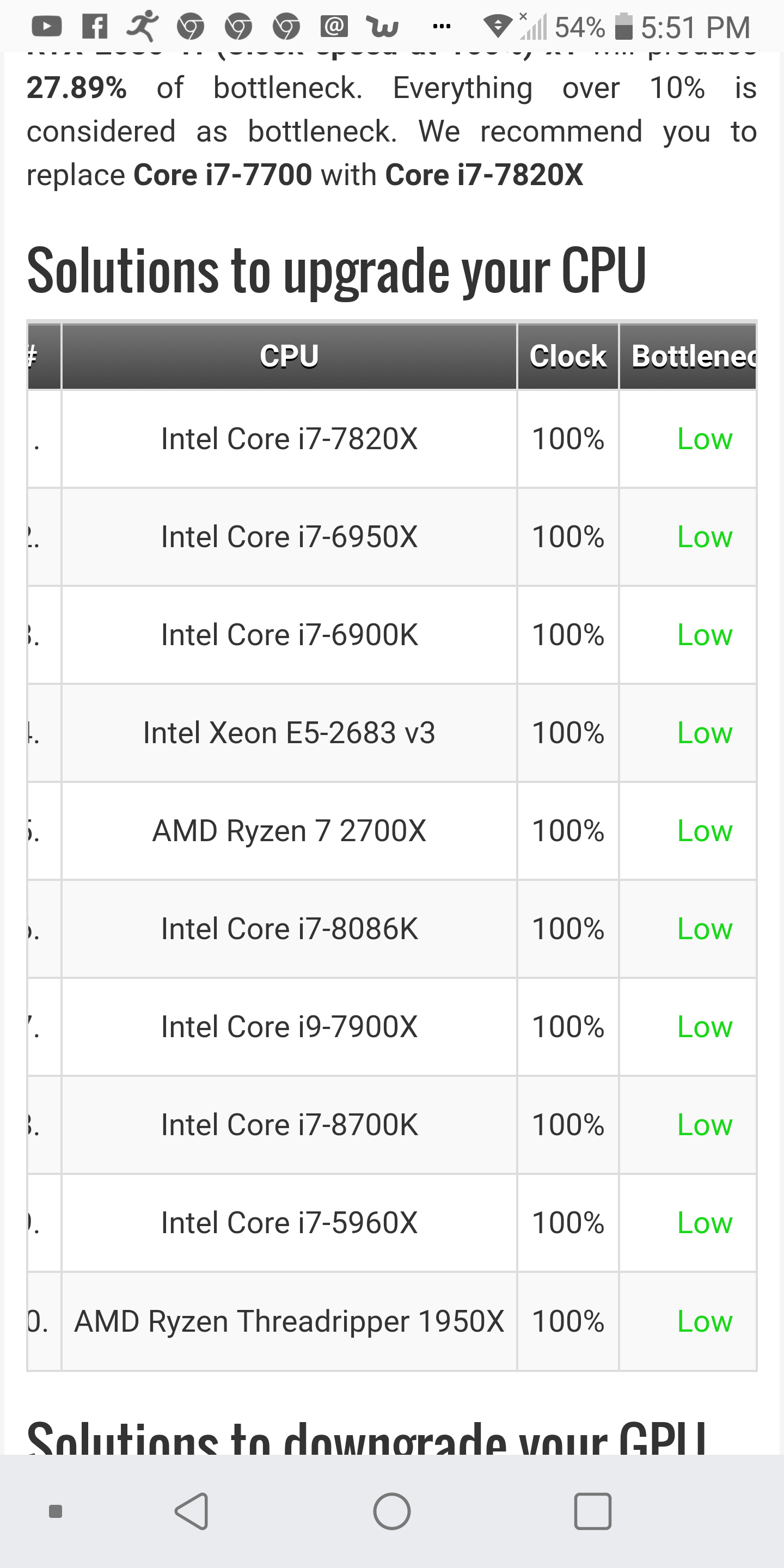This screenshot has height=1568, width=784.
Task: Tap the Android back navigation button
Action: pyautogui.click(x=192, y=1511)
